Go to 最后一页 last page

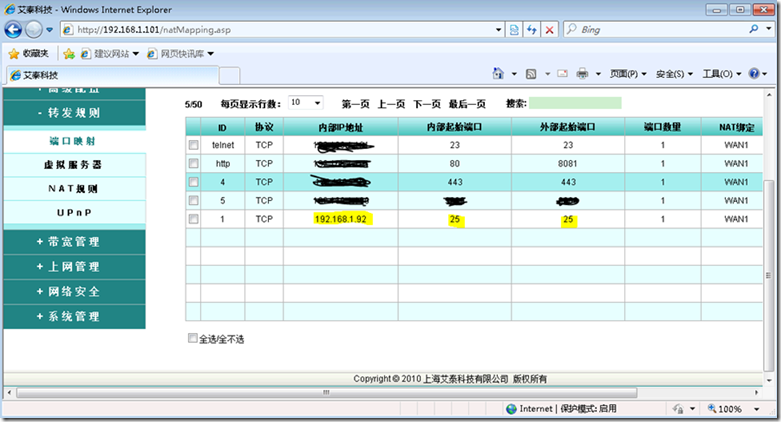point(467,104)
